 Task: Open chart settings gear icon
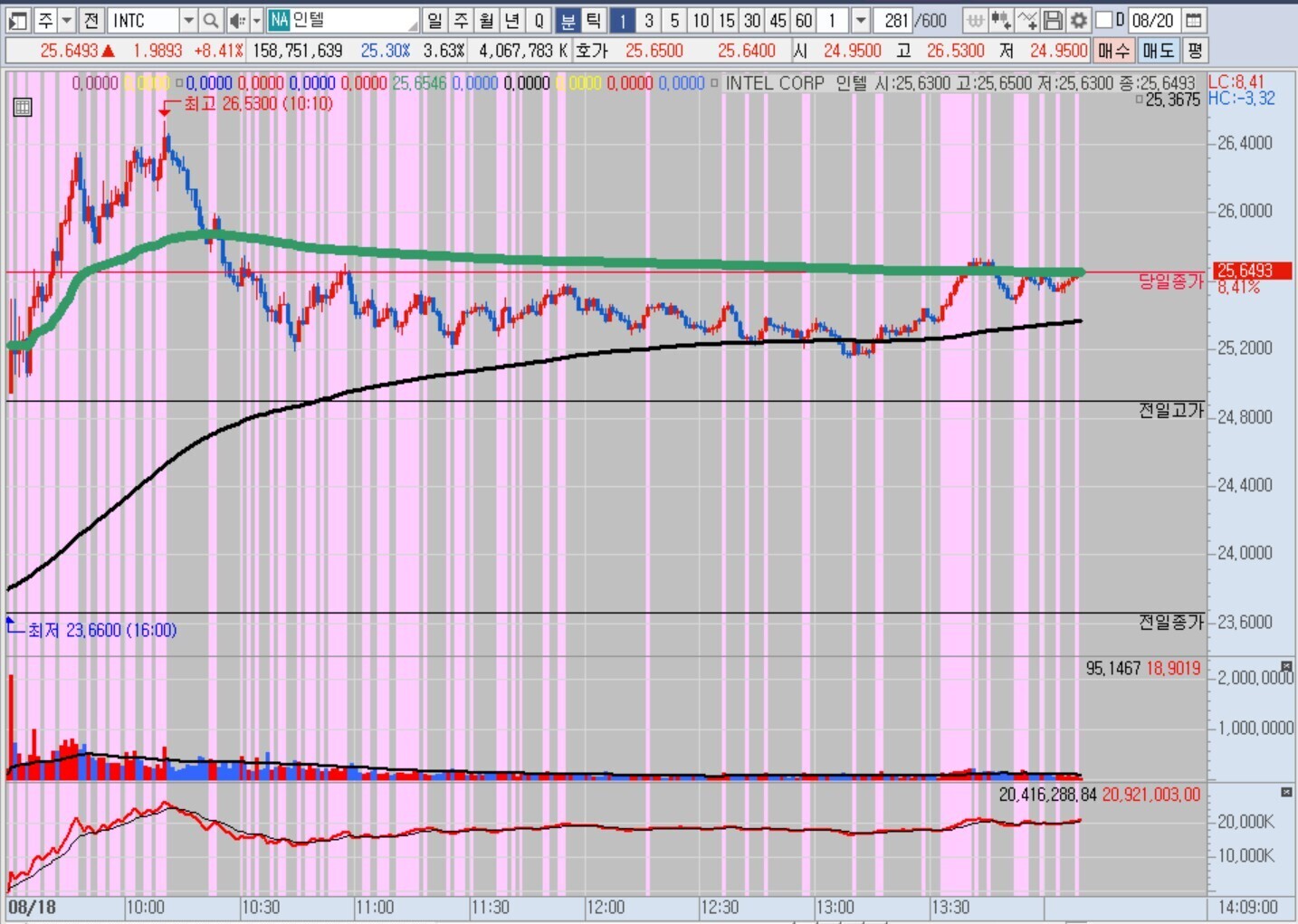click(1078, 20)
